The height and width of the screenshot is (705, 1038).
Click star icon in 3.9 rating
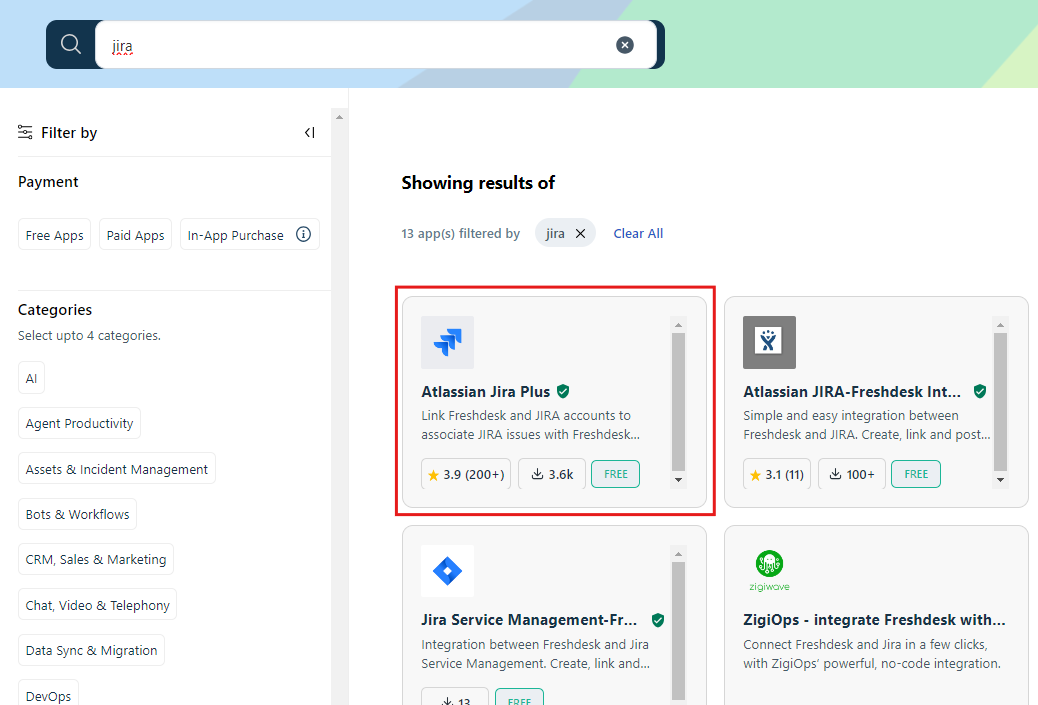click(x=434, y=475)
